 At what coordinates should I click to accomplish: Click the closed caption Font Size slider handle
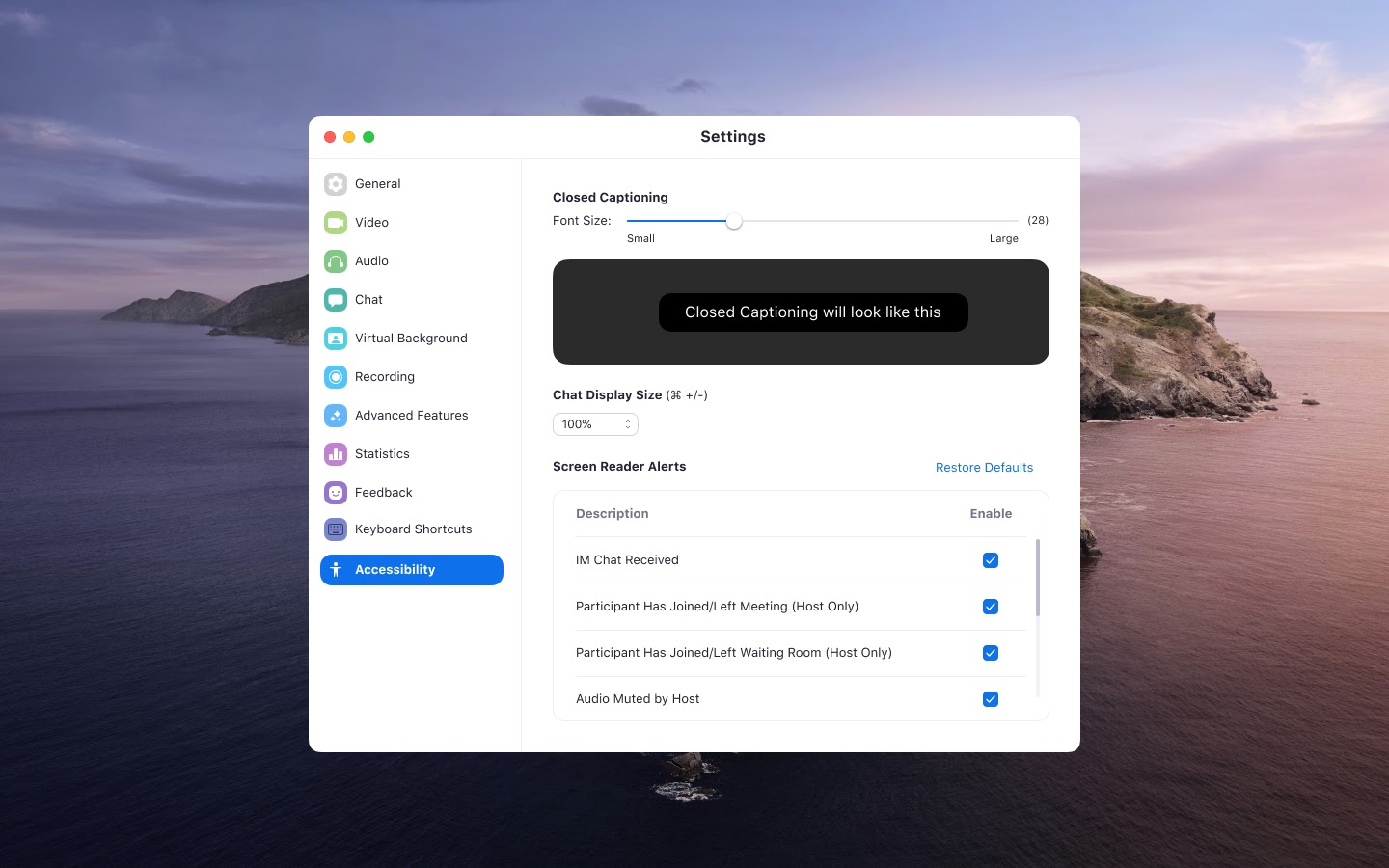tap(734, 221)
